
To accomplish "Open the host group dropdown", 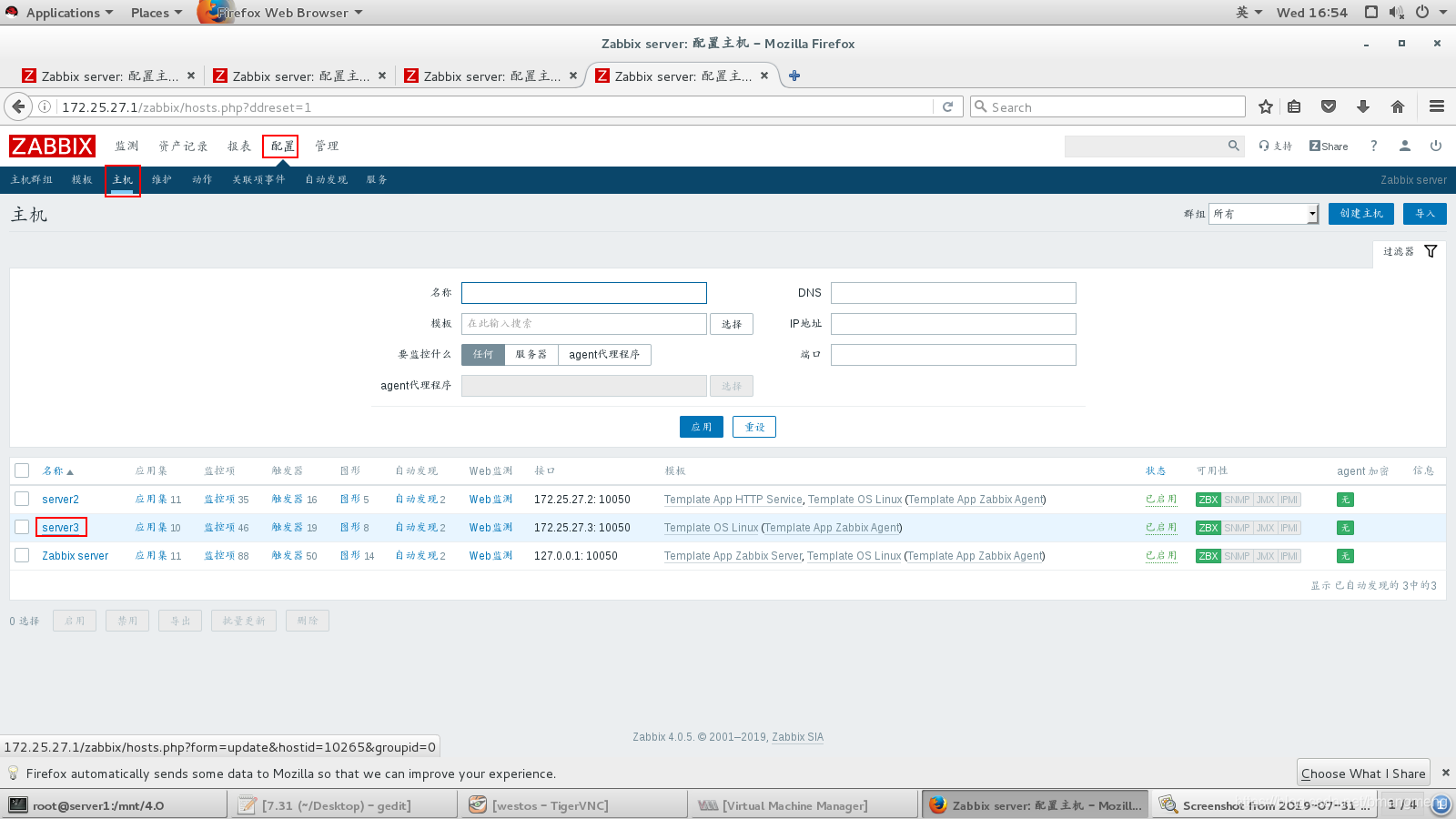I will pyautogui.click(x=1263, y=214).
